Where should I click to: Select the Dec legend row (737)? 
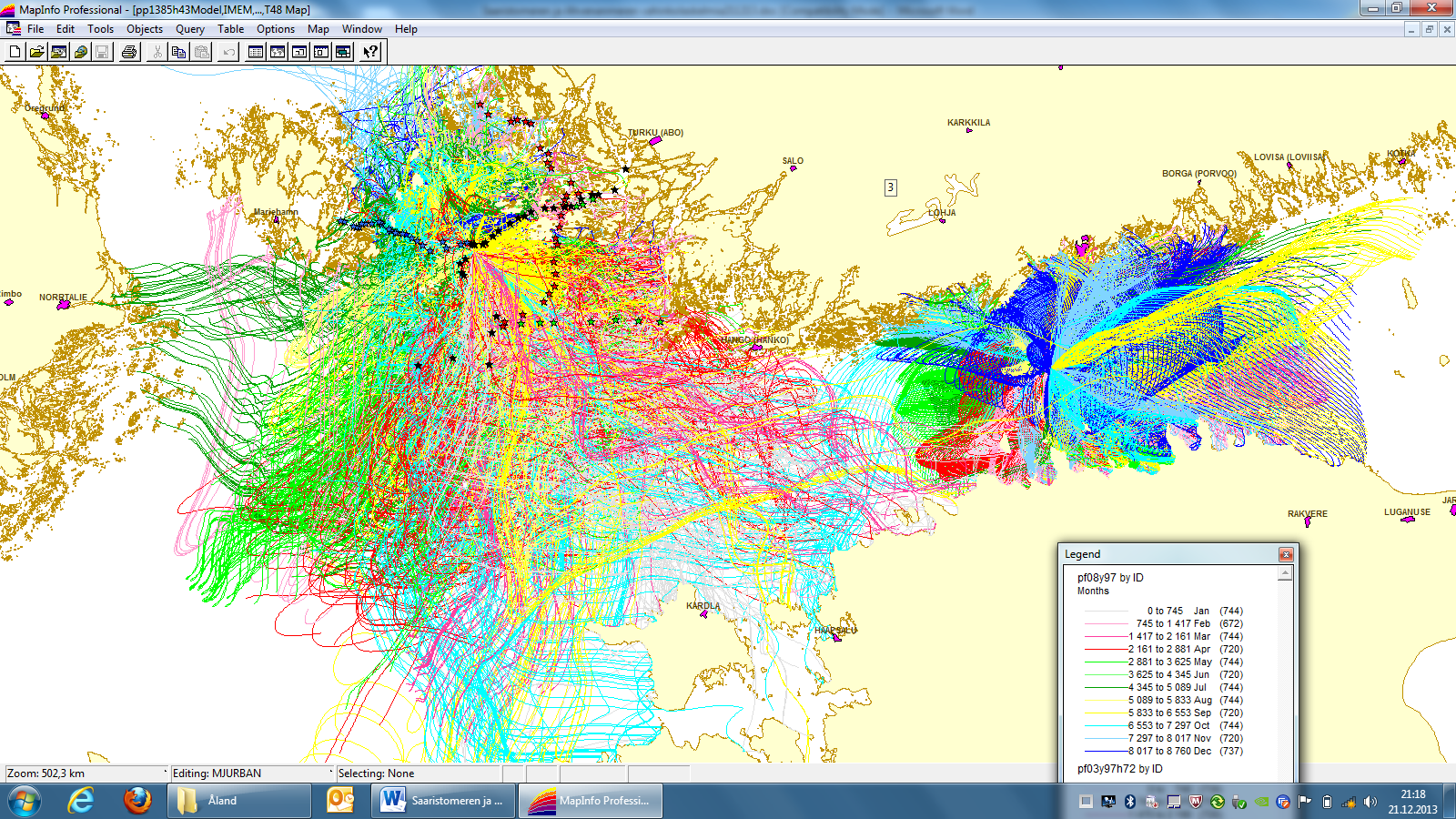tap(1163, 752)
